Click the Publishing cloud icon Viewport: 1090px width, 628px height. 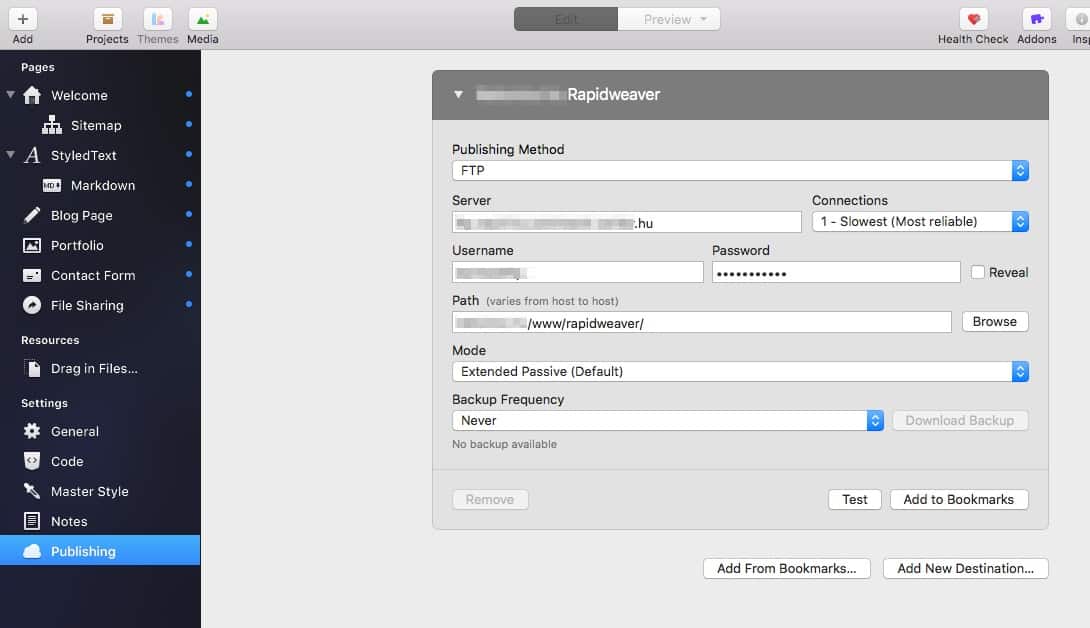point(32,551)
